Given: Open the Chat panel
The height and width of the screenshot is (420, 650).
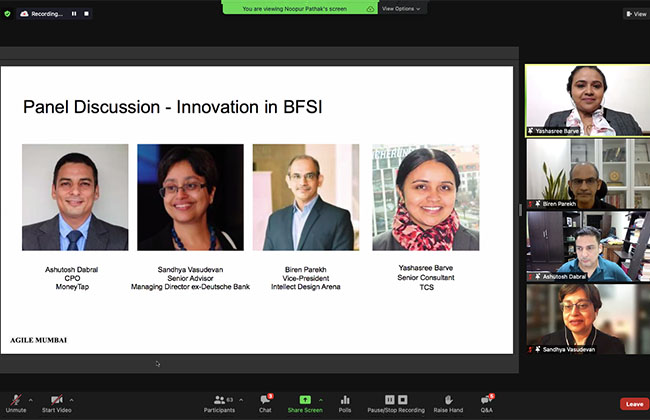Looking at the screenshot, I should (x=265, y=403).
